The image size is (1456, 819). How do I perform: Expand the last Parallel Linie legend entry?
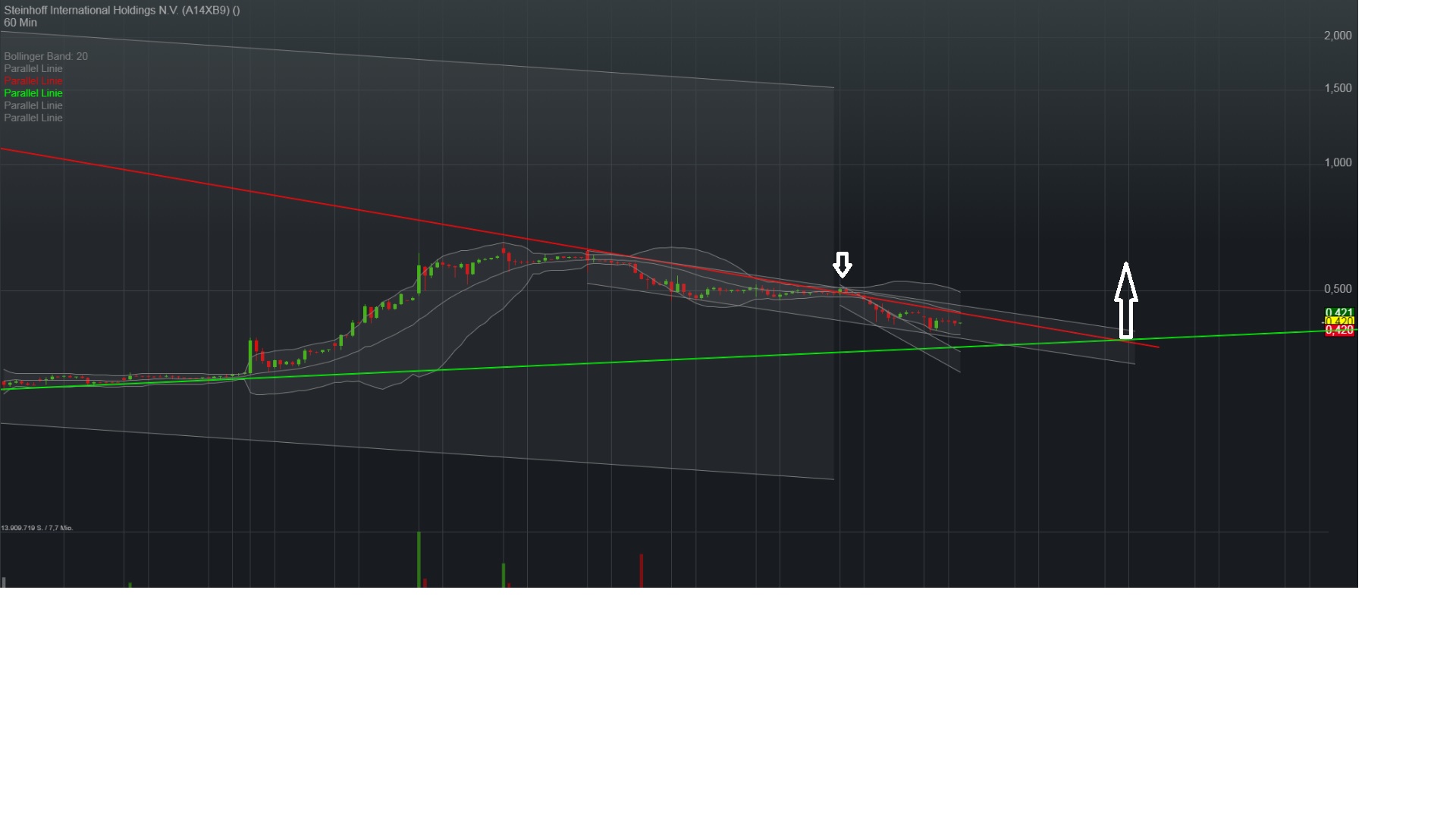tap(33, 118)
